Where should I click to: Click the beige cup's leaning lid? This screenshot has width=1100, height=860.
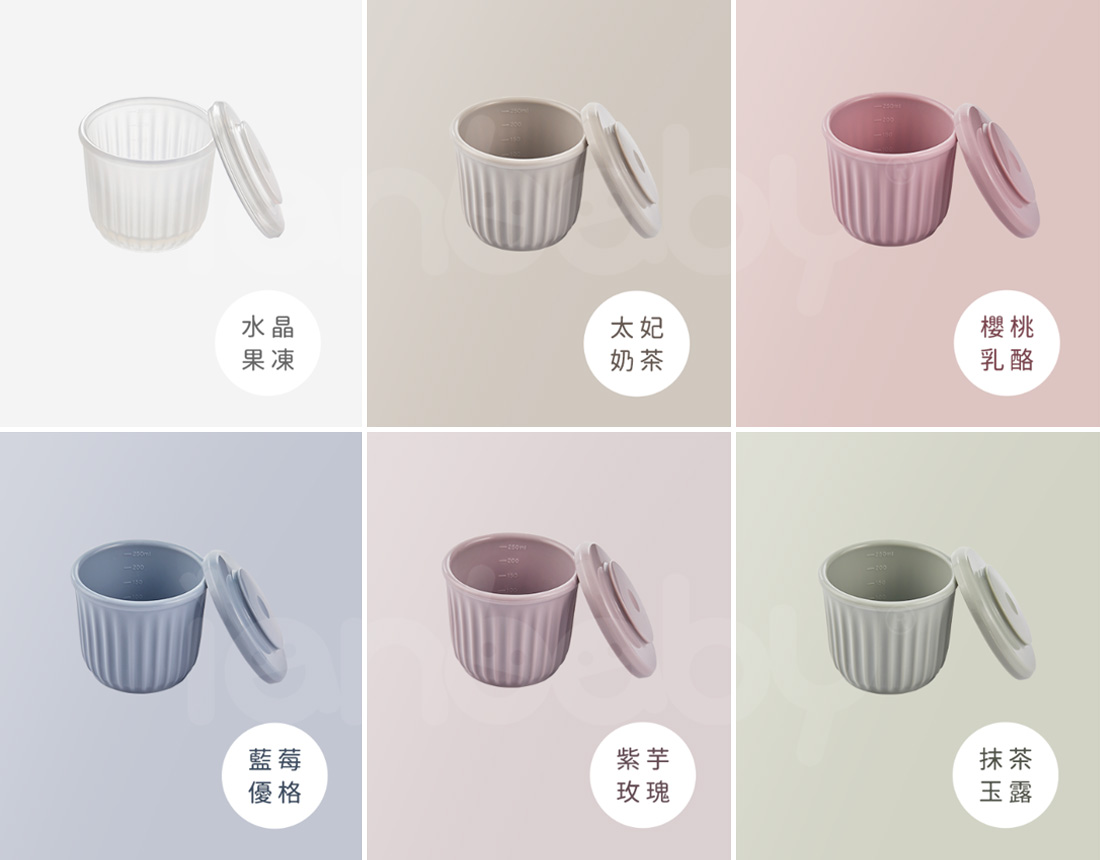(620, 170)
